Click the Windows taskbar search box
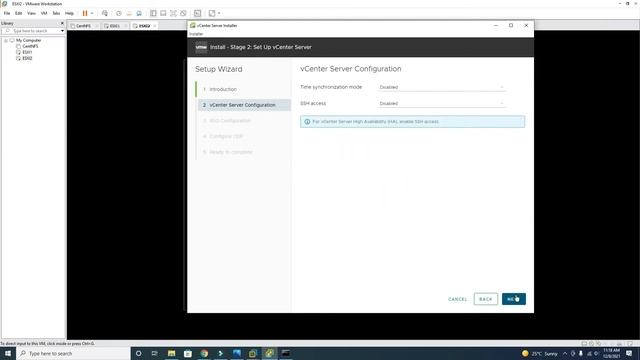Viewport: 640px width, 360px height. pos(73,353)
